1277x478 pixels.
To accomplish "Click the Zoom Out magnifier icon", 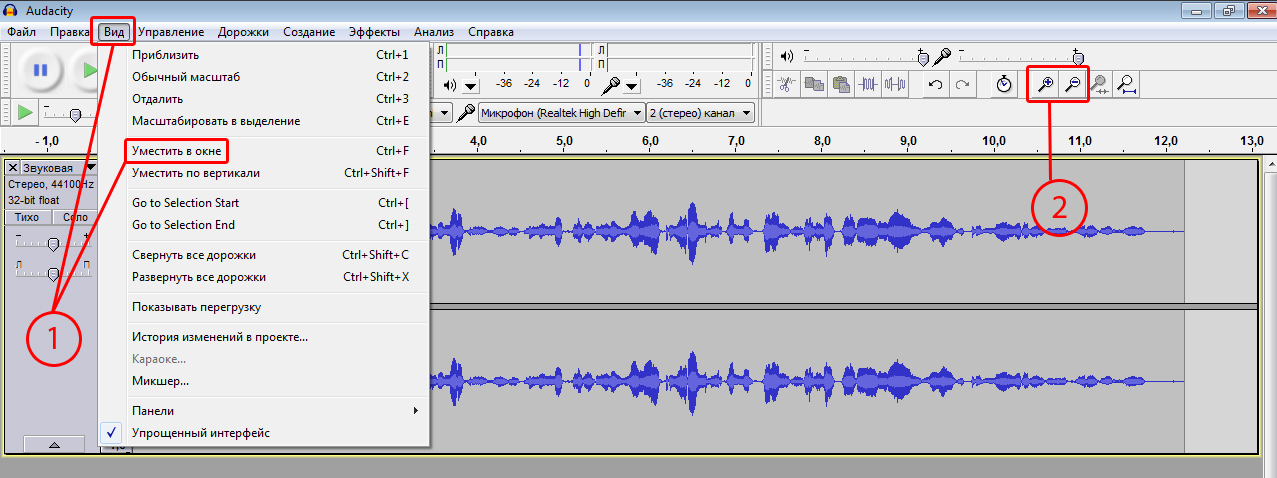I will (x=1072, y=85).
